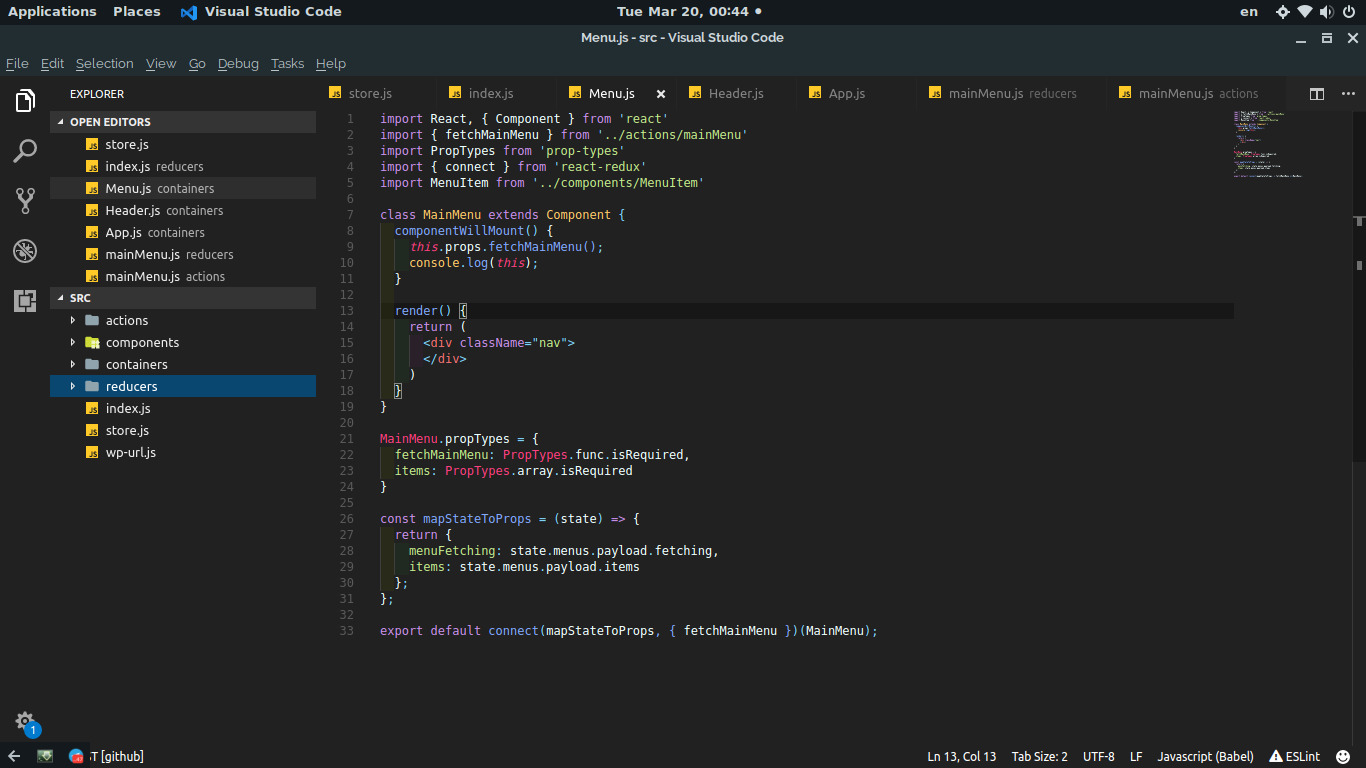The image size is (1366, 768).
Task: Open the Help menu
Action: coord(330,63)
